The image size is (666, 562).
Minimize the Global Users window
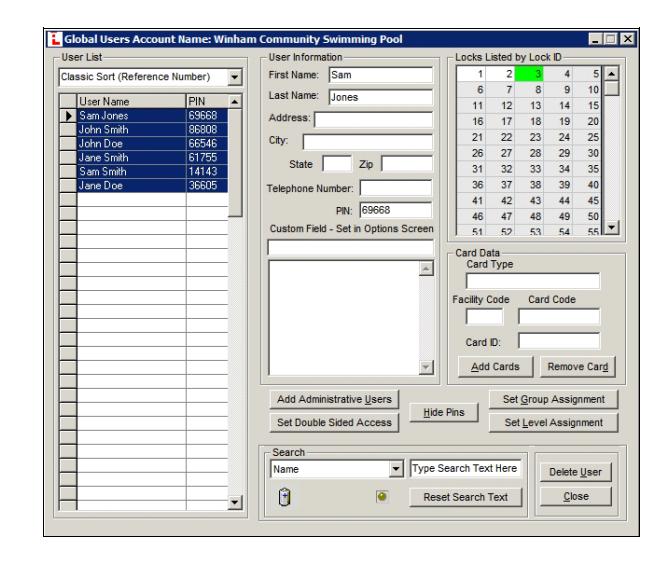[x=595, y=39]
